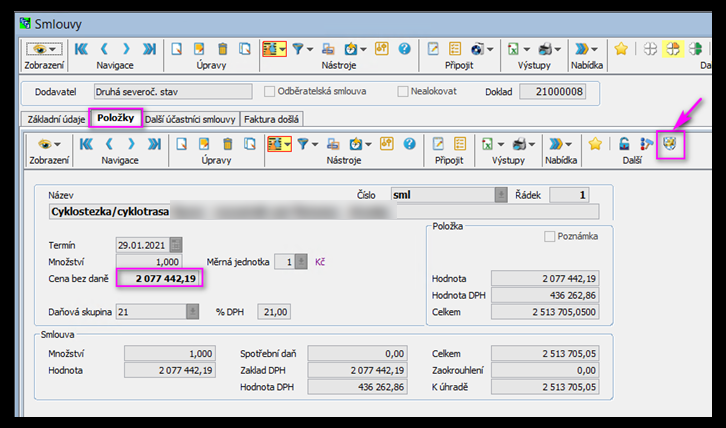Open the Faktura došlá tab
This screenshot has height=428, width=726.
coord(272,119)
